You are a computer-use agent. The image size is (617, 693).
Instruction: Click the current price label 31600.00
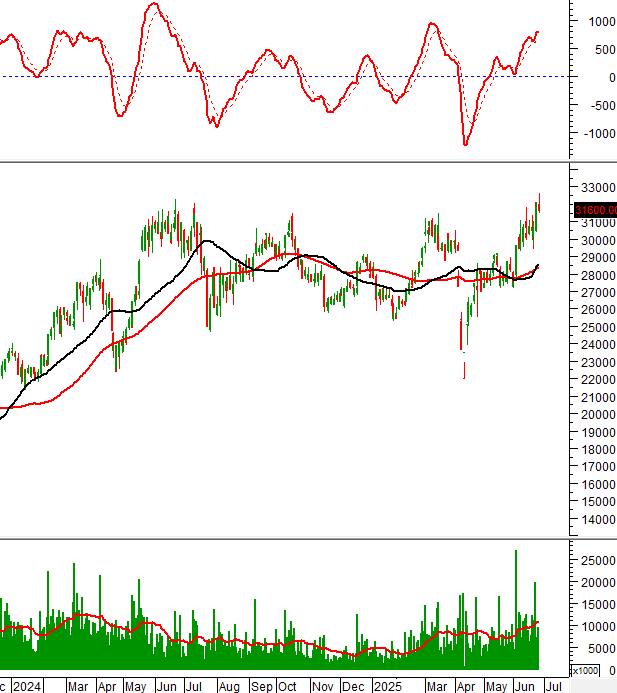tap(595, 210)
